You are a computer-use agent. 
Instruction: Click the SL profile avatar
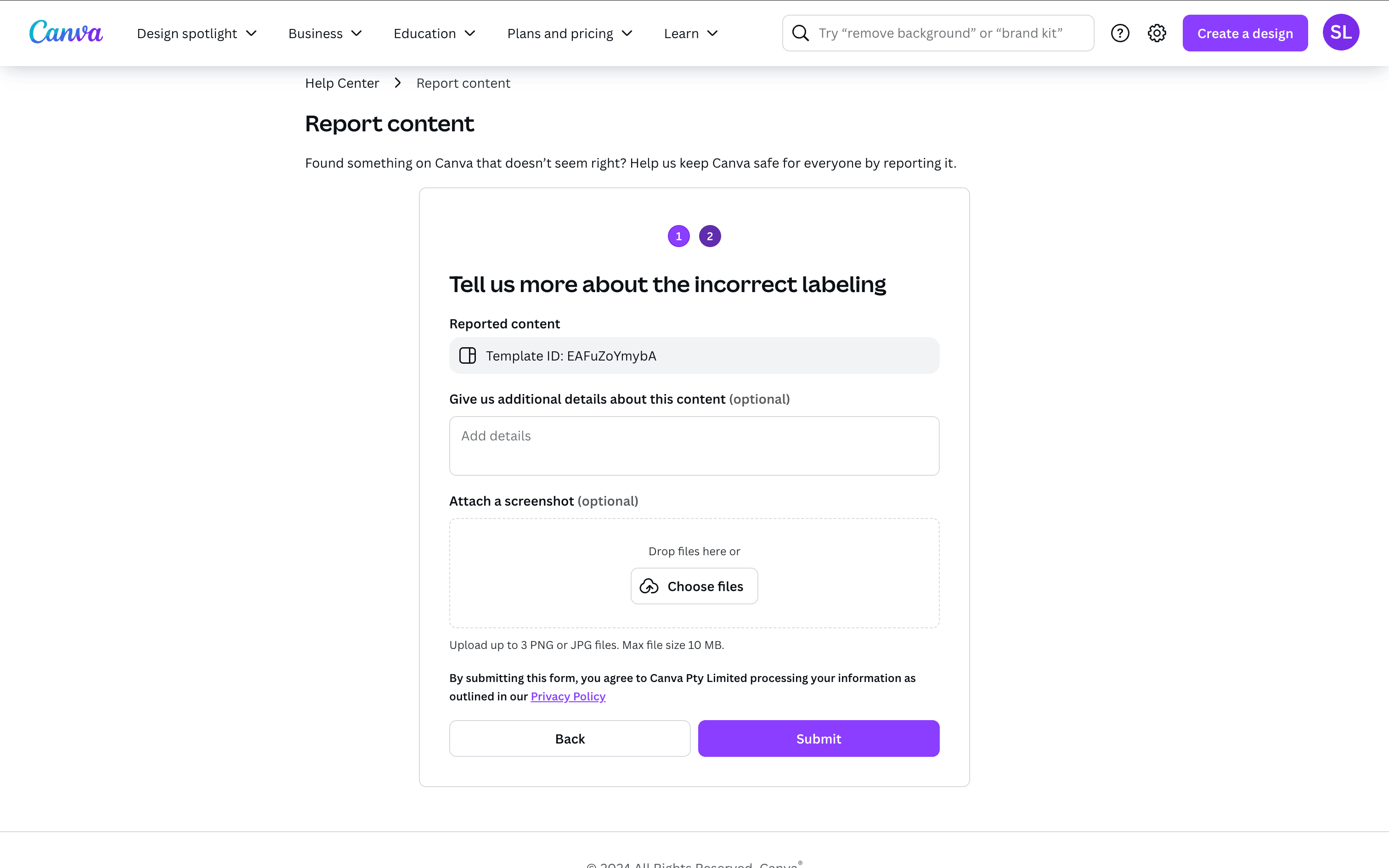1340,33
